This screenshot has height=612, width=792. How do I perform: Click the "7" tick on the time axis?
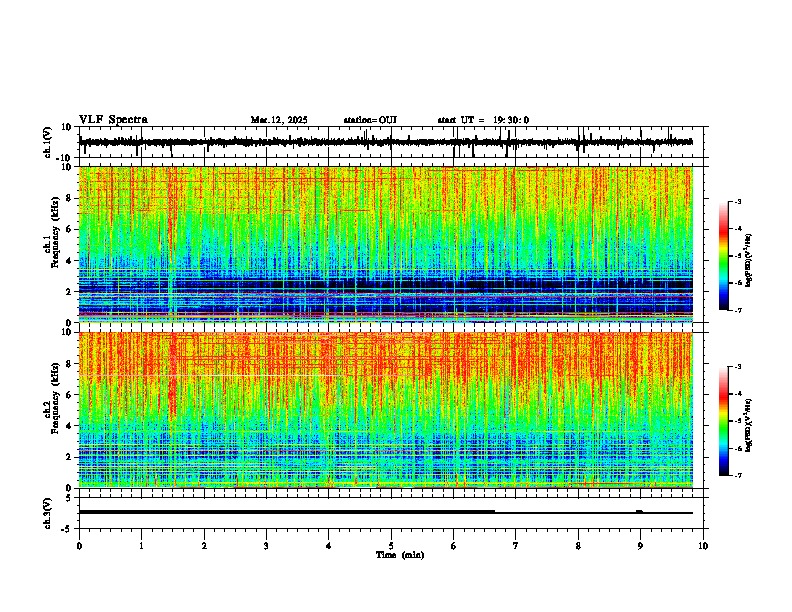(x=516, y=545)
